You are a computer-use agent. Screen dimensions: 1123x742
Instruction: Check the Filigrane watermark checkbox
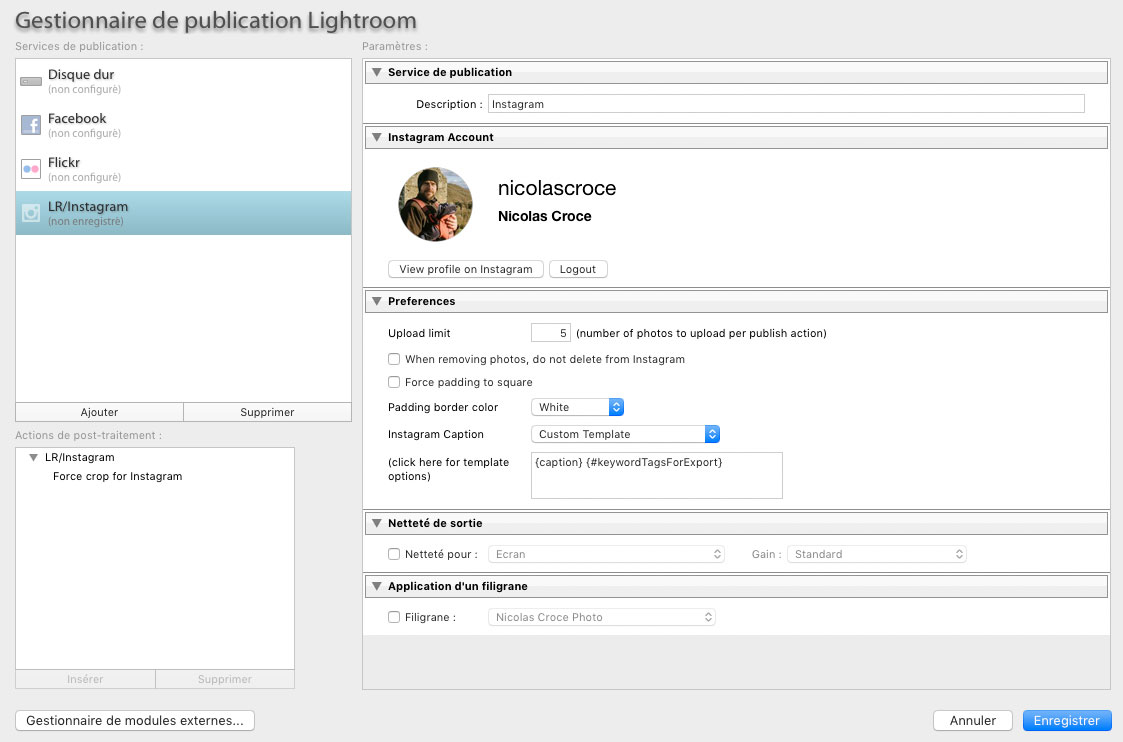394,617
